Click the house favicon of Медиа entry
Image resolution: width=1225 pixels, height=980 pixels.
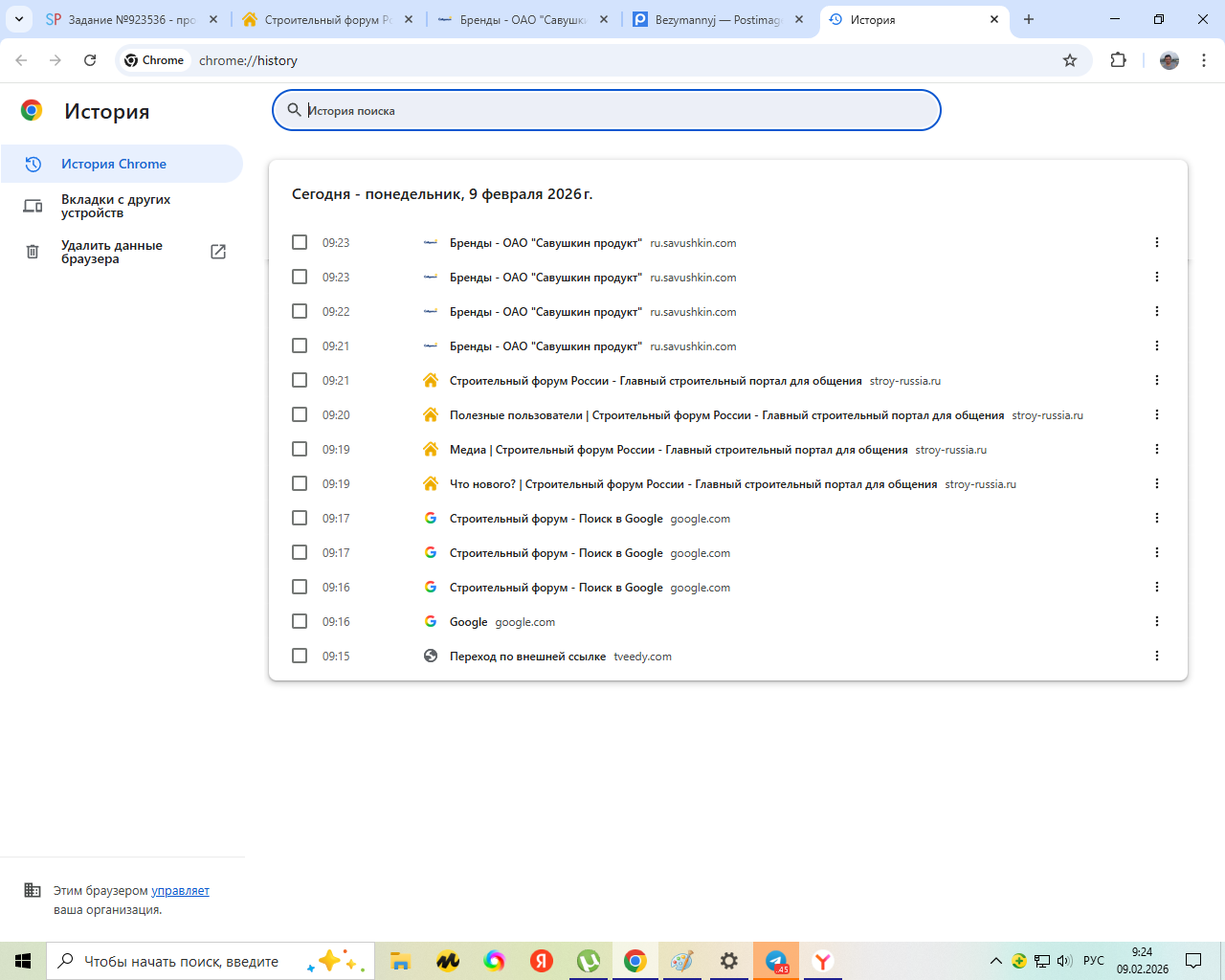(x=431, y=449)
